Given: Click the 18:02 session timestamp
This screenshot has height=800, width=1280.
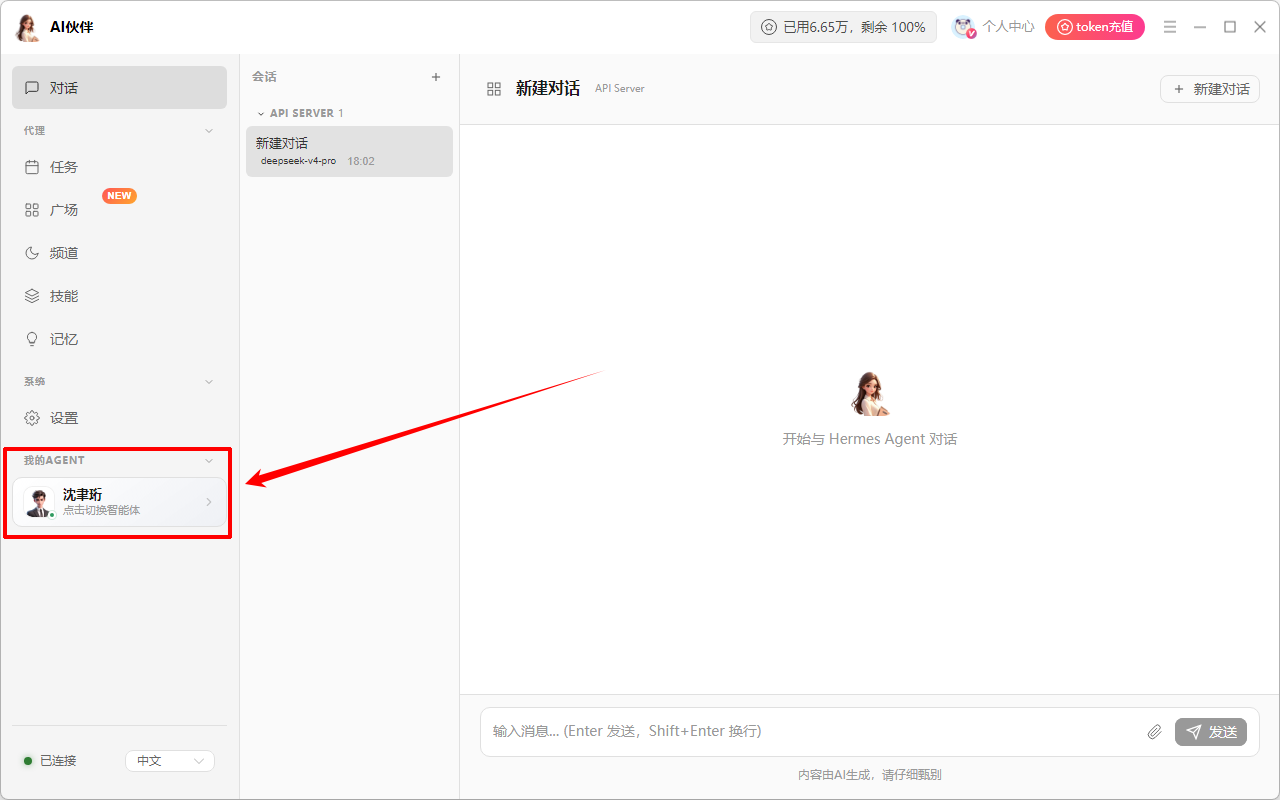Looking at the screenshot, I should pyautogui.click(x=361, y=161).
